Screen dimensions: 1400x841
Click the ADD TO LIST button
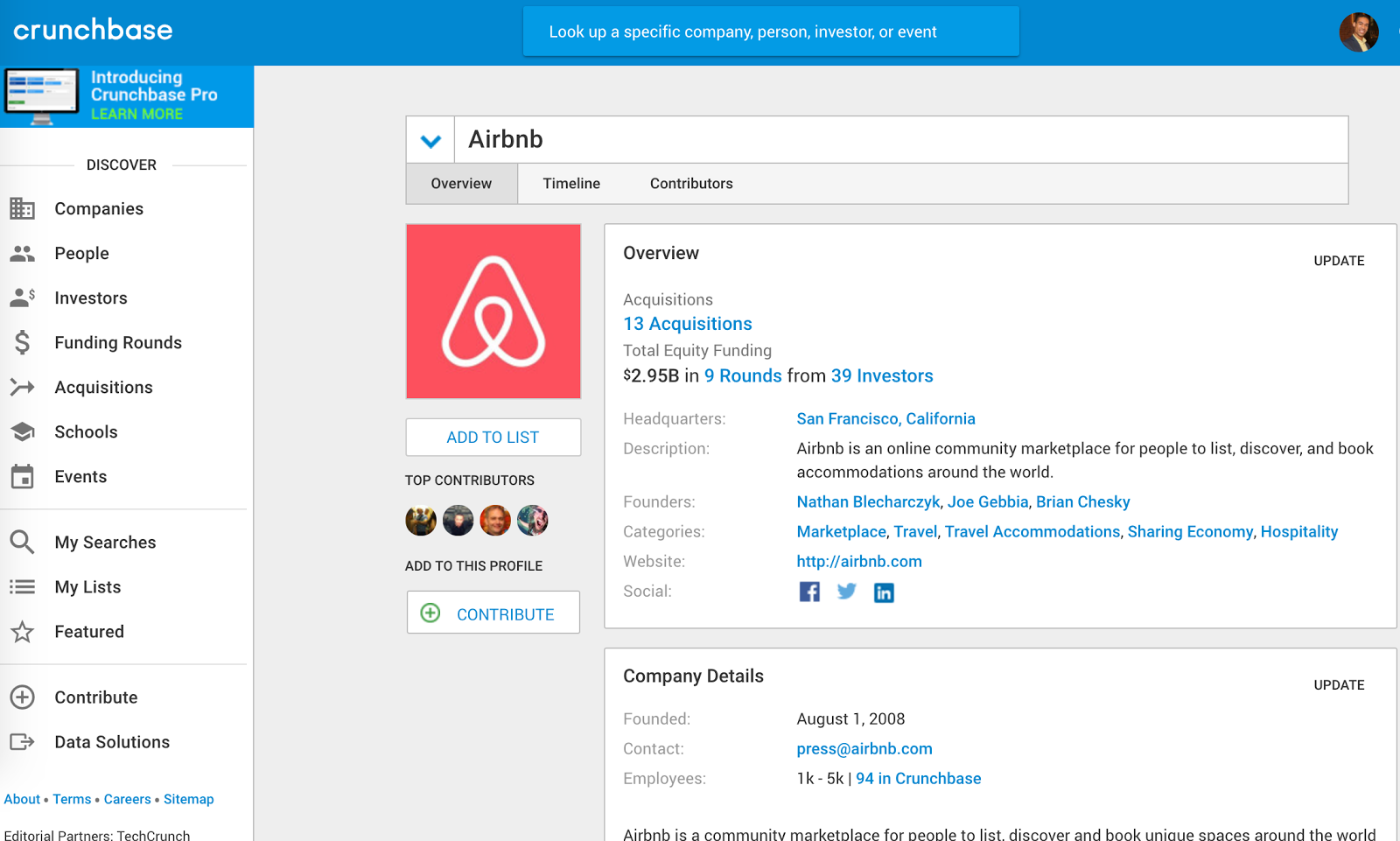pos(493,437)
